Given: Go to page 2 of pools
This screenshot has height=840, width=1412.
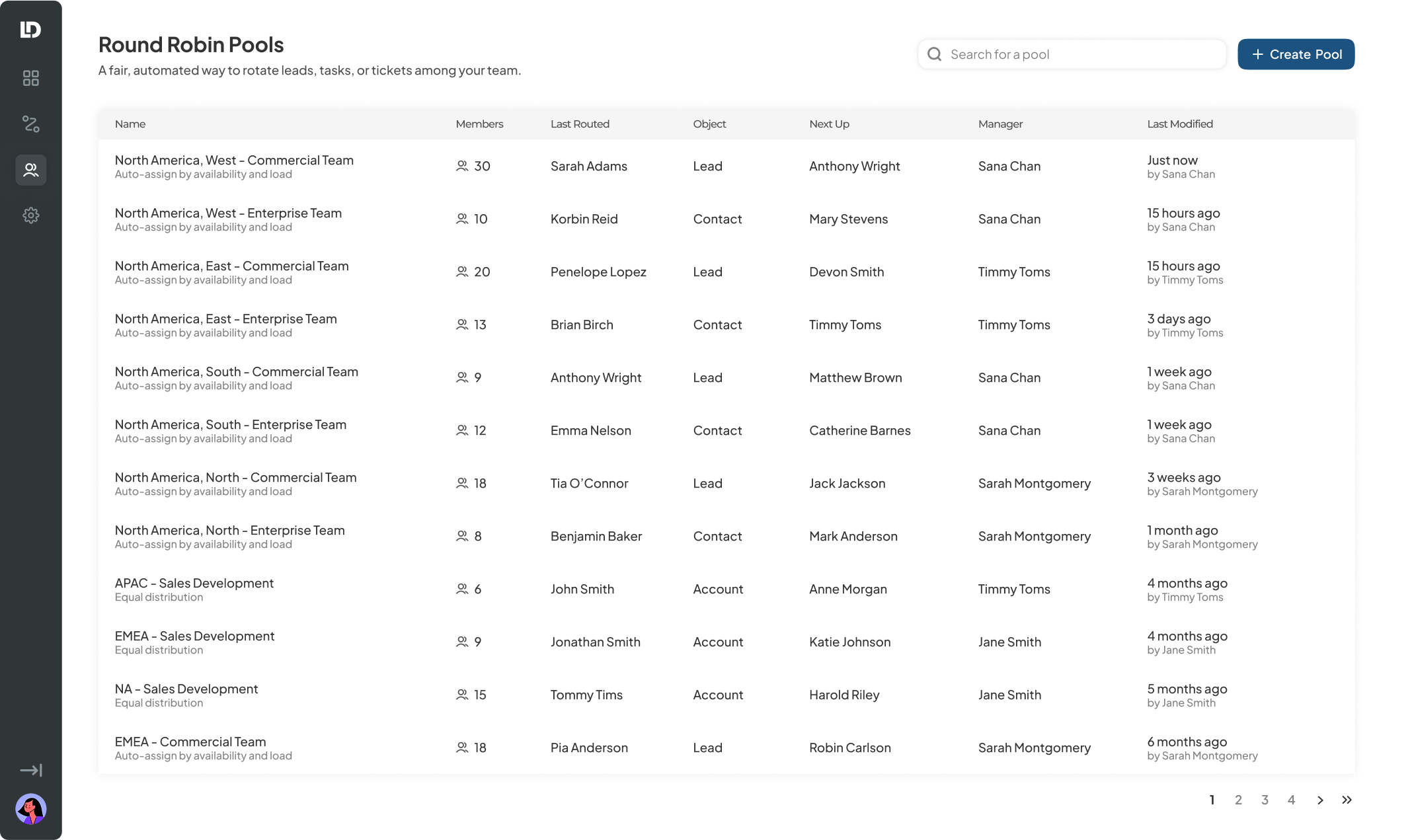Looking at the screenshot, I should [1238, 800].
